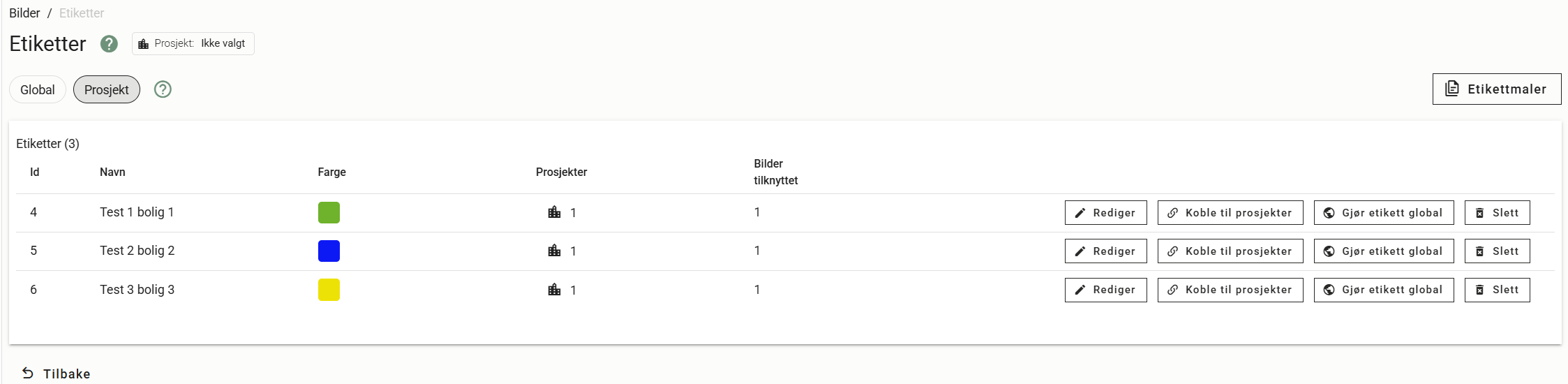Open Etikettmaler

pos(1496,89)
